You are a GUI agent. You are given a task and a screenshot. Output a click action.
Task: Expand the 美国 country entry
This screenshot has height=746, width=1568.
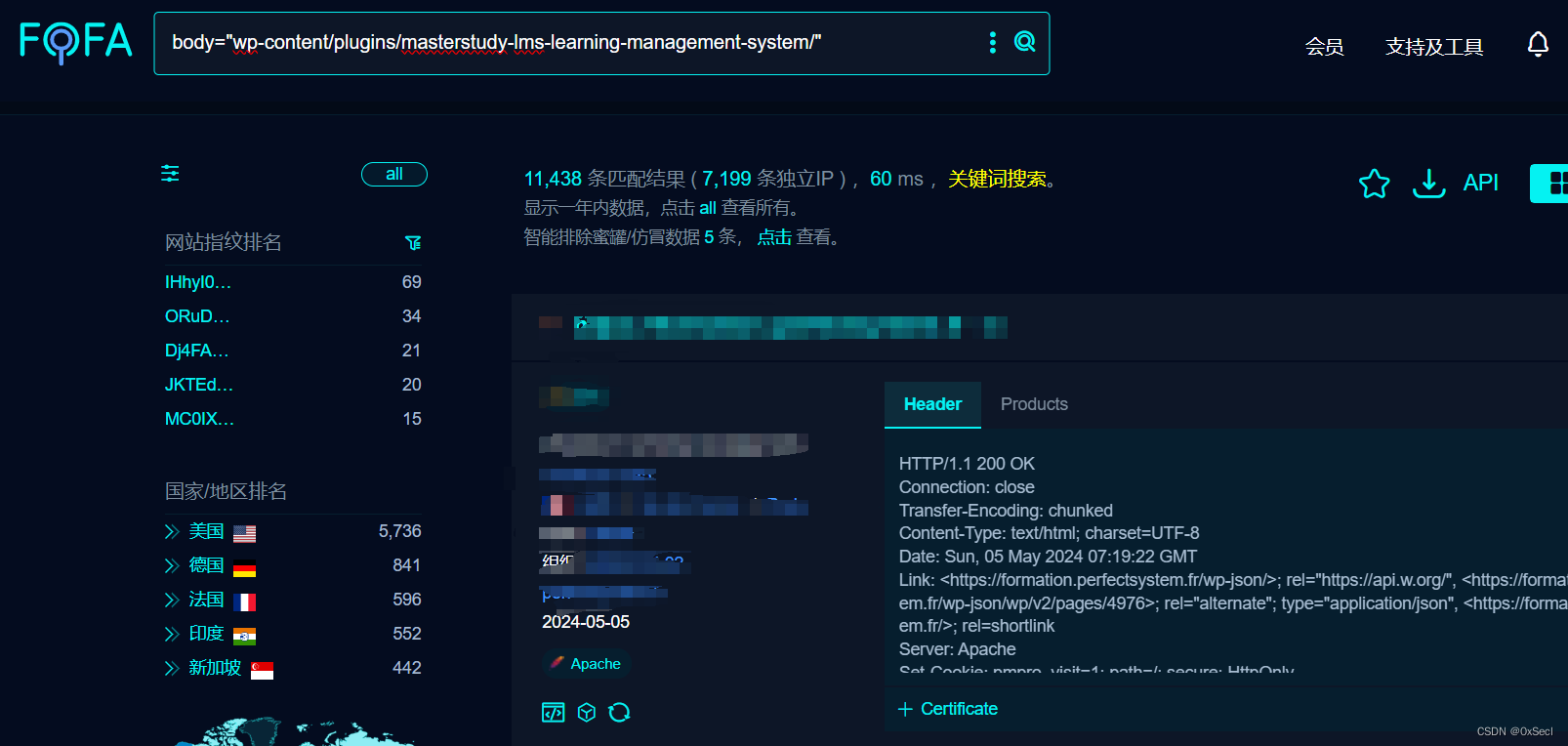click(x=172, y=531)
